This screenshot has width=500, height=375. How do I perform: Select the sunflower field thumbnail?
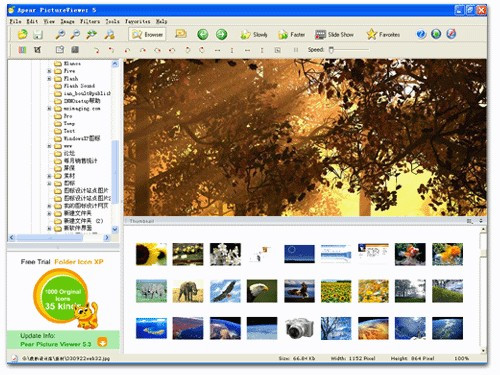336,291
